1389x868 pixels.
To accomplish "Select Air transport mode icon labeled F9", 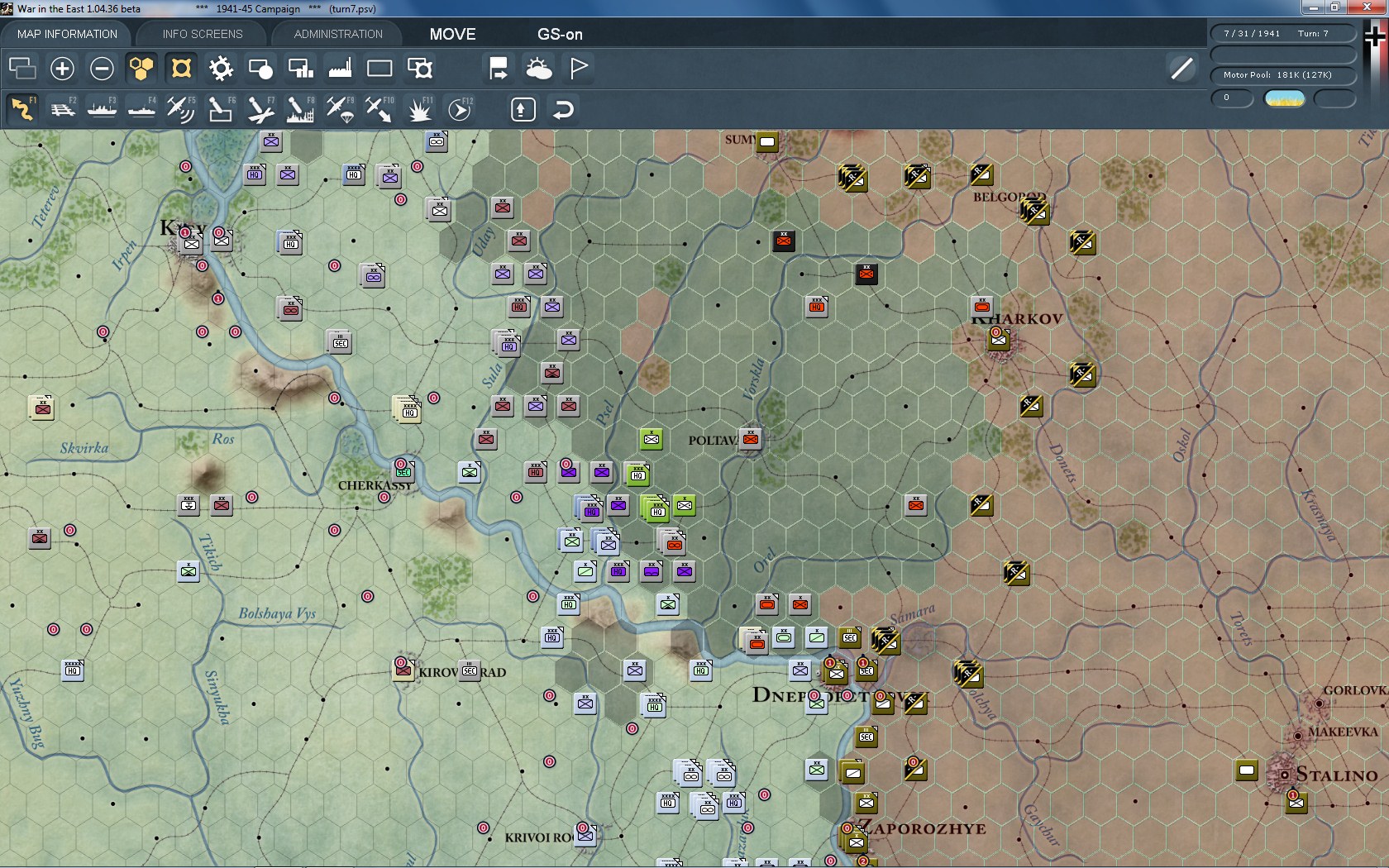I will click(x=340, y=109).
